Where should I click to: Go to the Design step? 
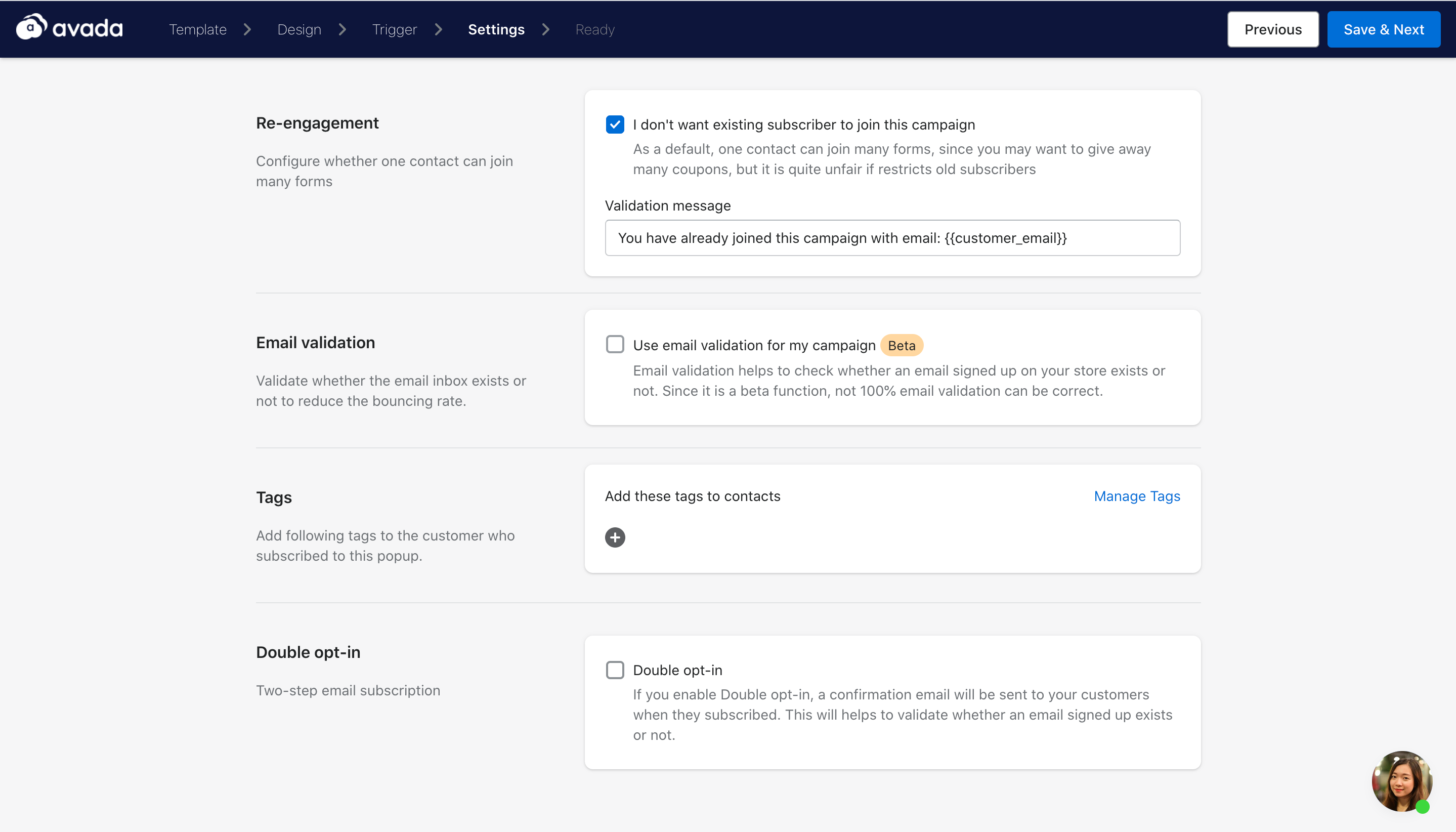coord(299,30)
